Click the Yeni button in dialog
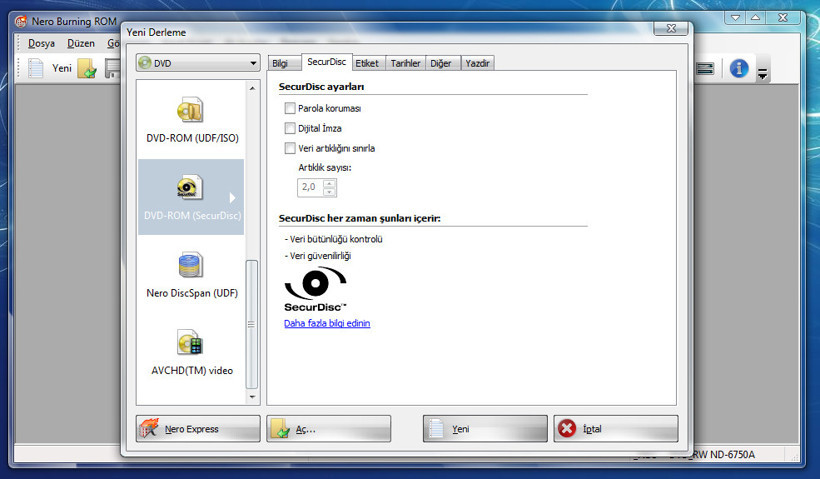This screenshot has height=479, width=820. 485,429
